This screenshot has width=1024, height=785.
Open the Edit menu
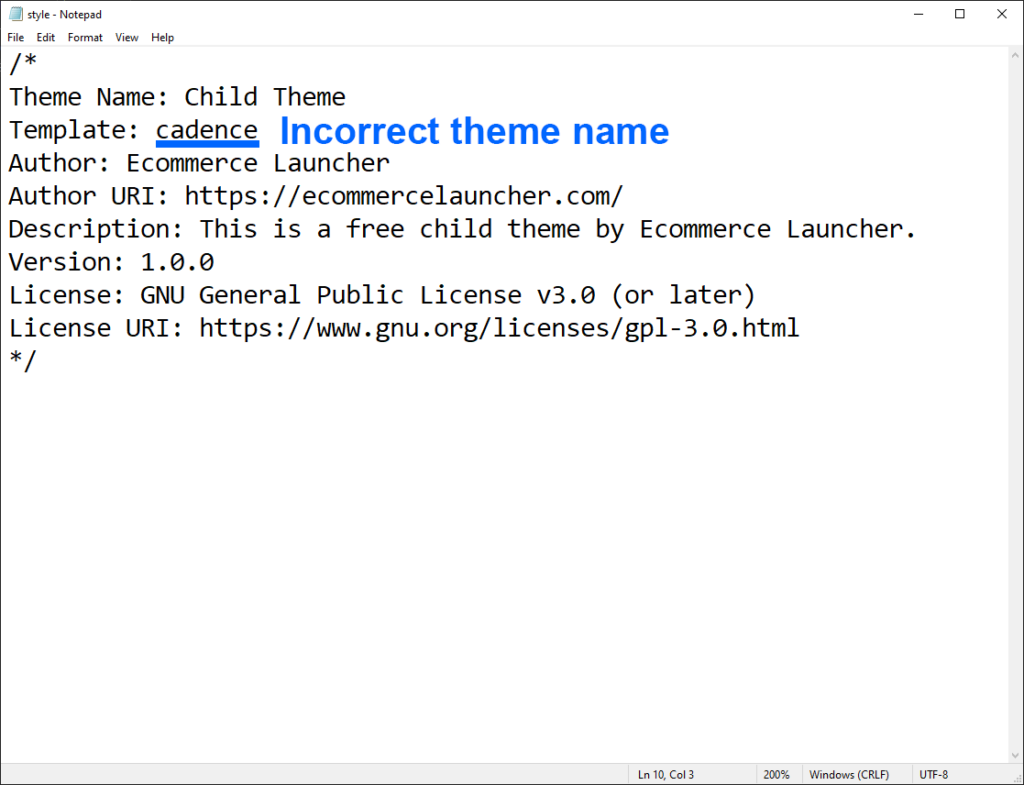point(46,38)
